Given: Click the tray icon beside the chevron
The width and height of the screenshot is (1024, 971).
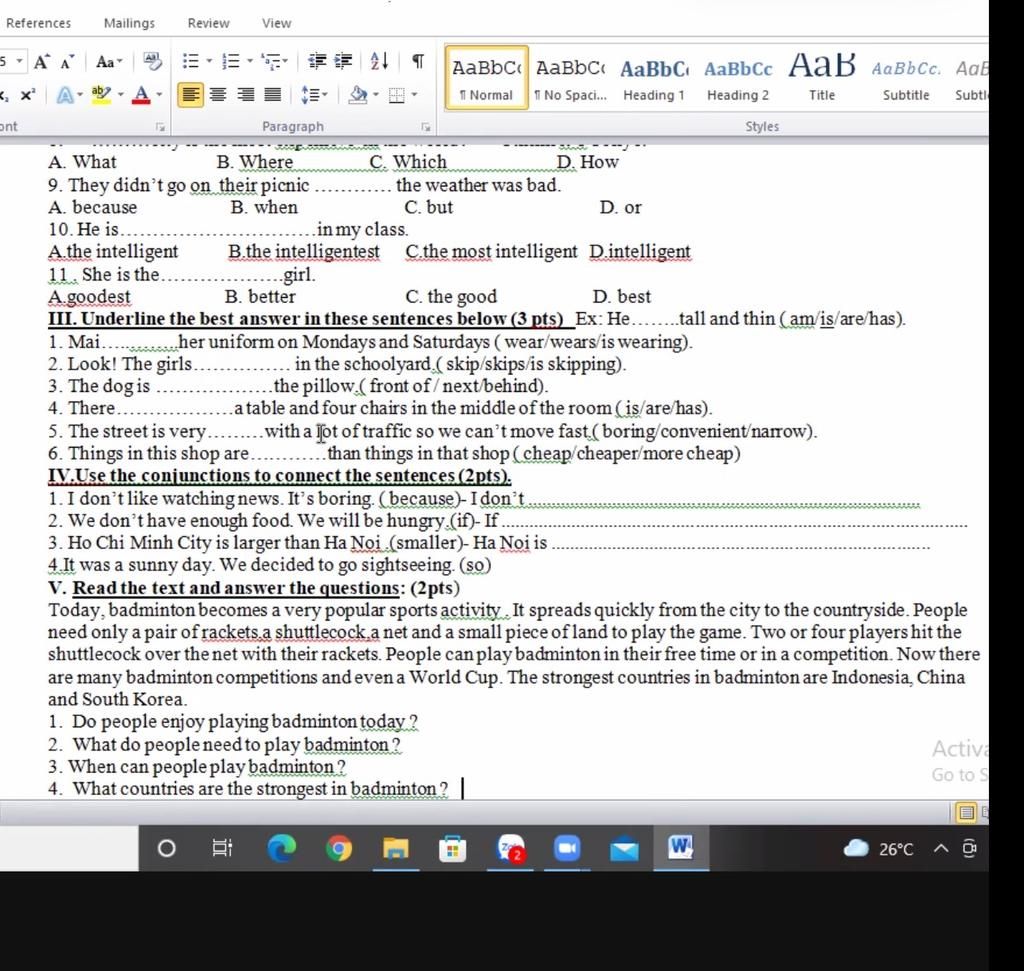Looking at the screenshot, I should pyautogui.click(x=970, y=848).
